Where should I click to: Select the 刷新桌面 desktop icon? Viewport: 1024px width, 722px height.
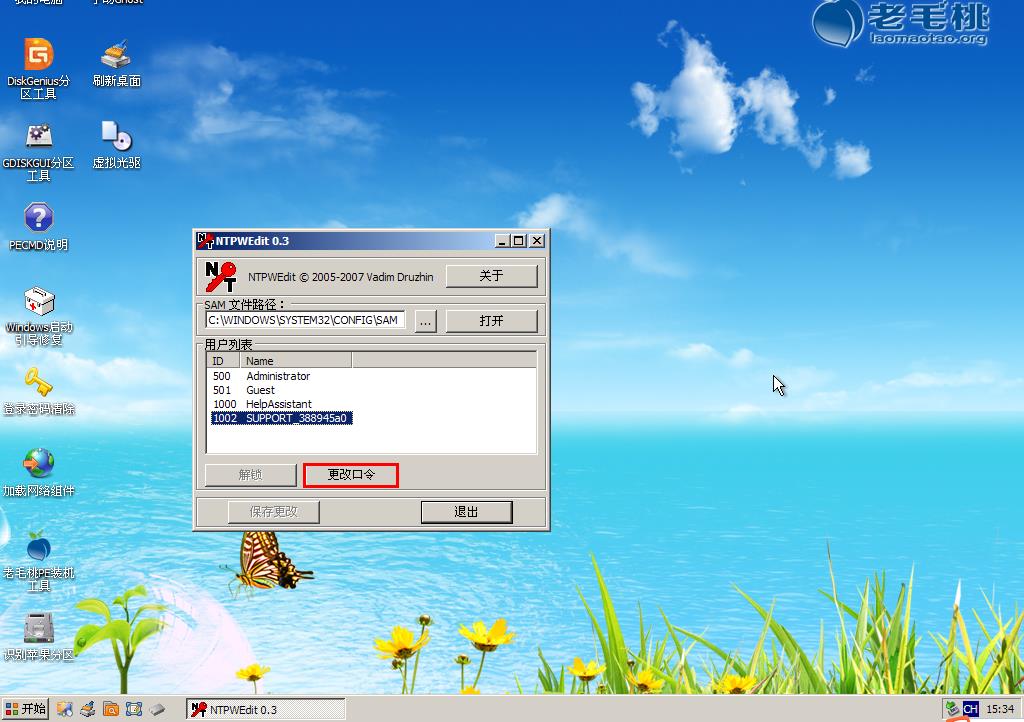point(116,56)
